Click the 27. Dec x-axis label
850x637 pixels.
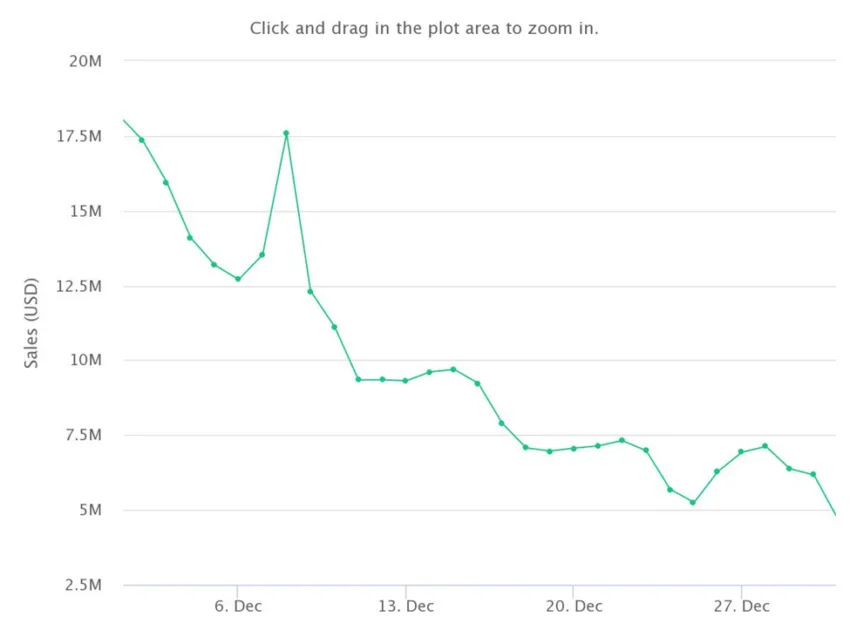coord(742,606)
